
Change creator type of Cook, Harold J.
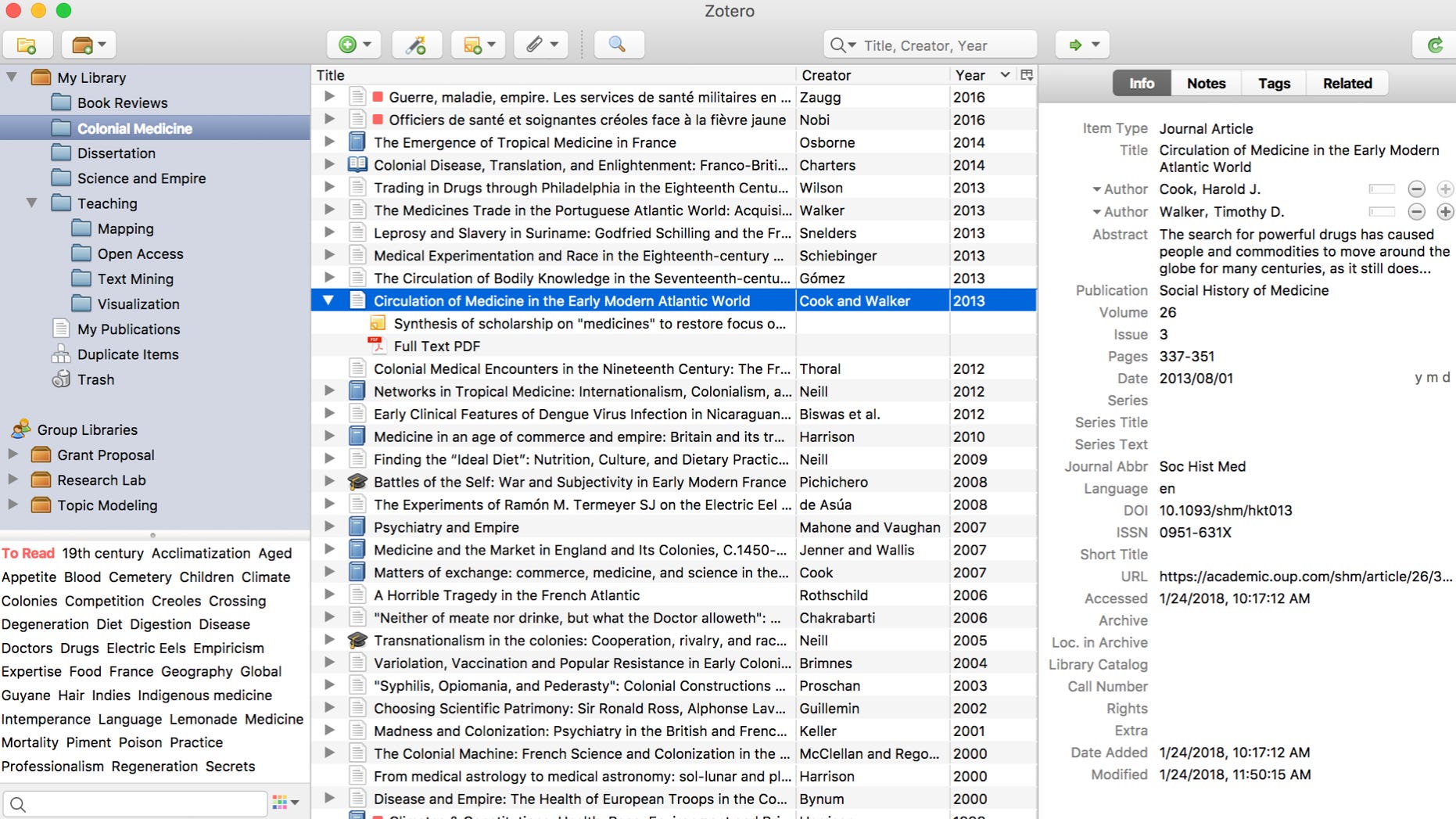click(1120, 189)
